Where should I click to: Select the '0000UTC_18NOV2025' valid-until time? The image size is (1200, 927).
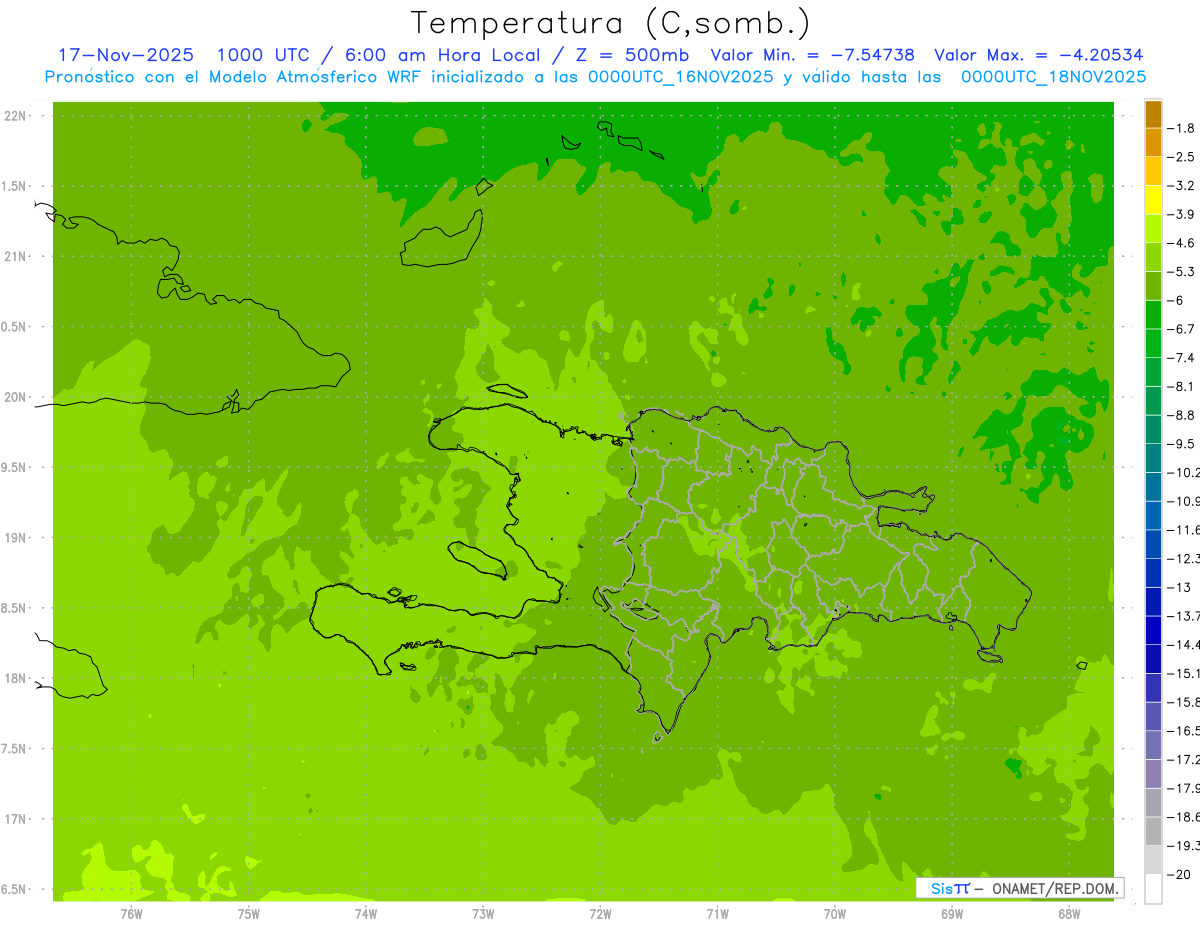[1053, 77]
